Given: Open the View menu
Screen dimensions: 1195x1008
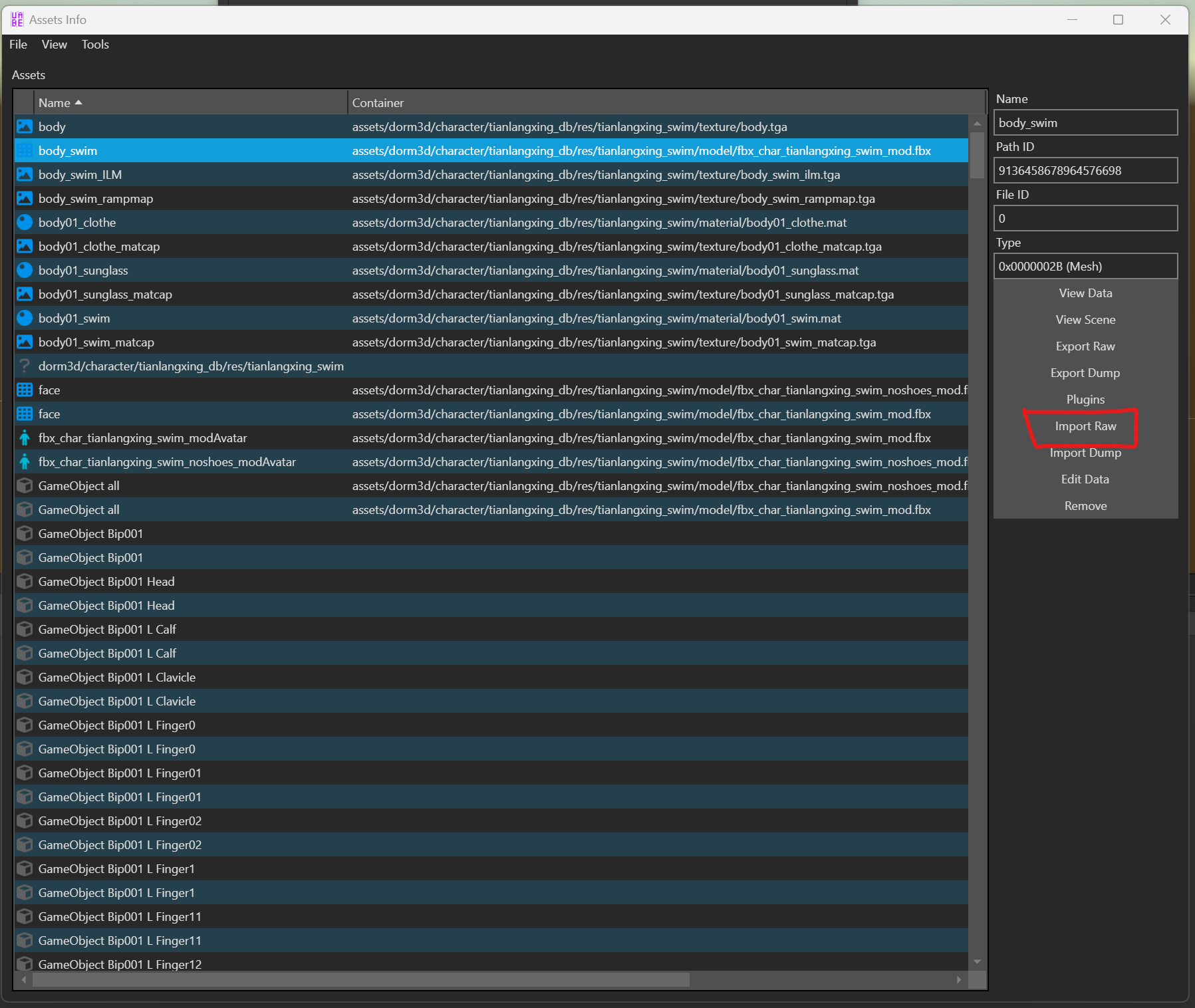Looking at the screenshot, I should [54, 45].
